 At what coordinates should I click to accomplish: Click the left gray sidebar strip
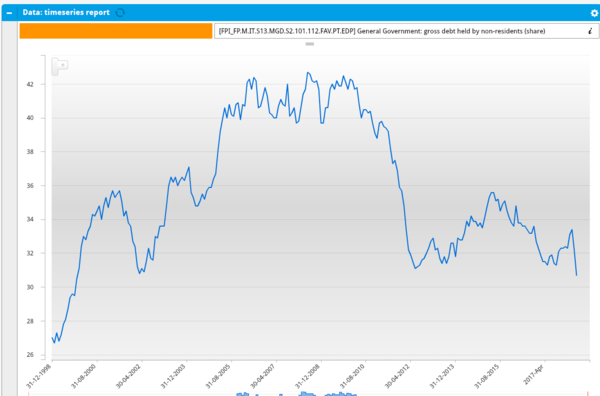(x=10, y=209)
